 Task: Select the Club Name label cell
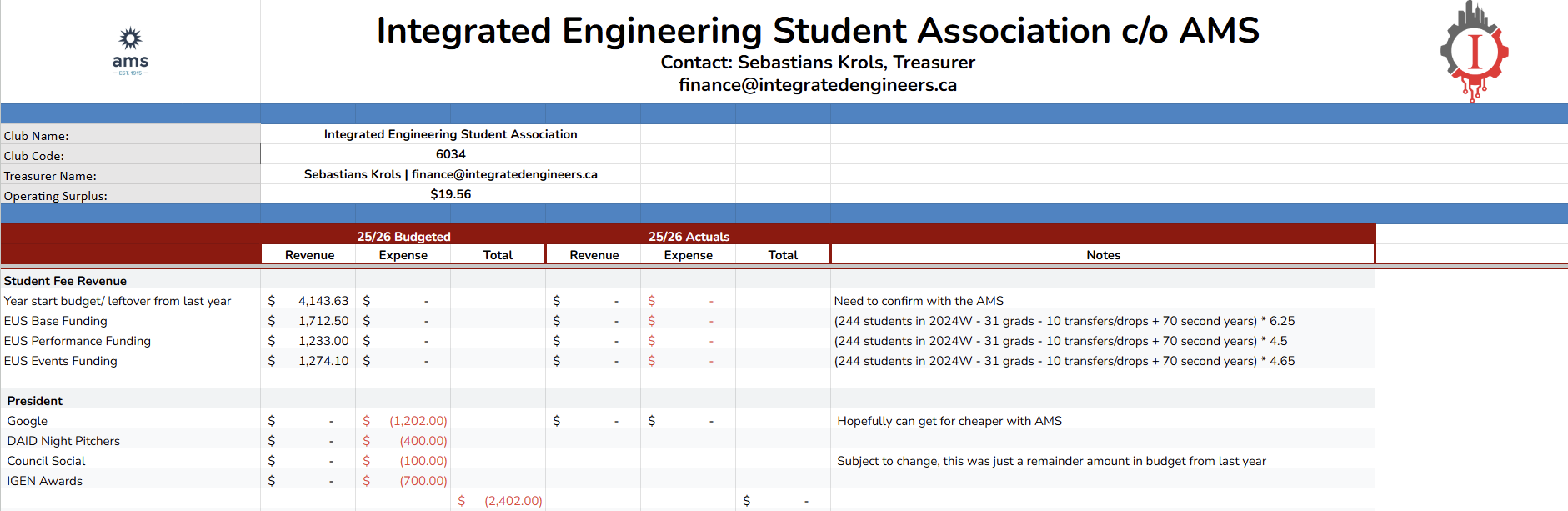(x=131, y=135)
